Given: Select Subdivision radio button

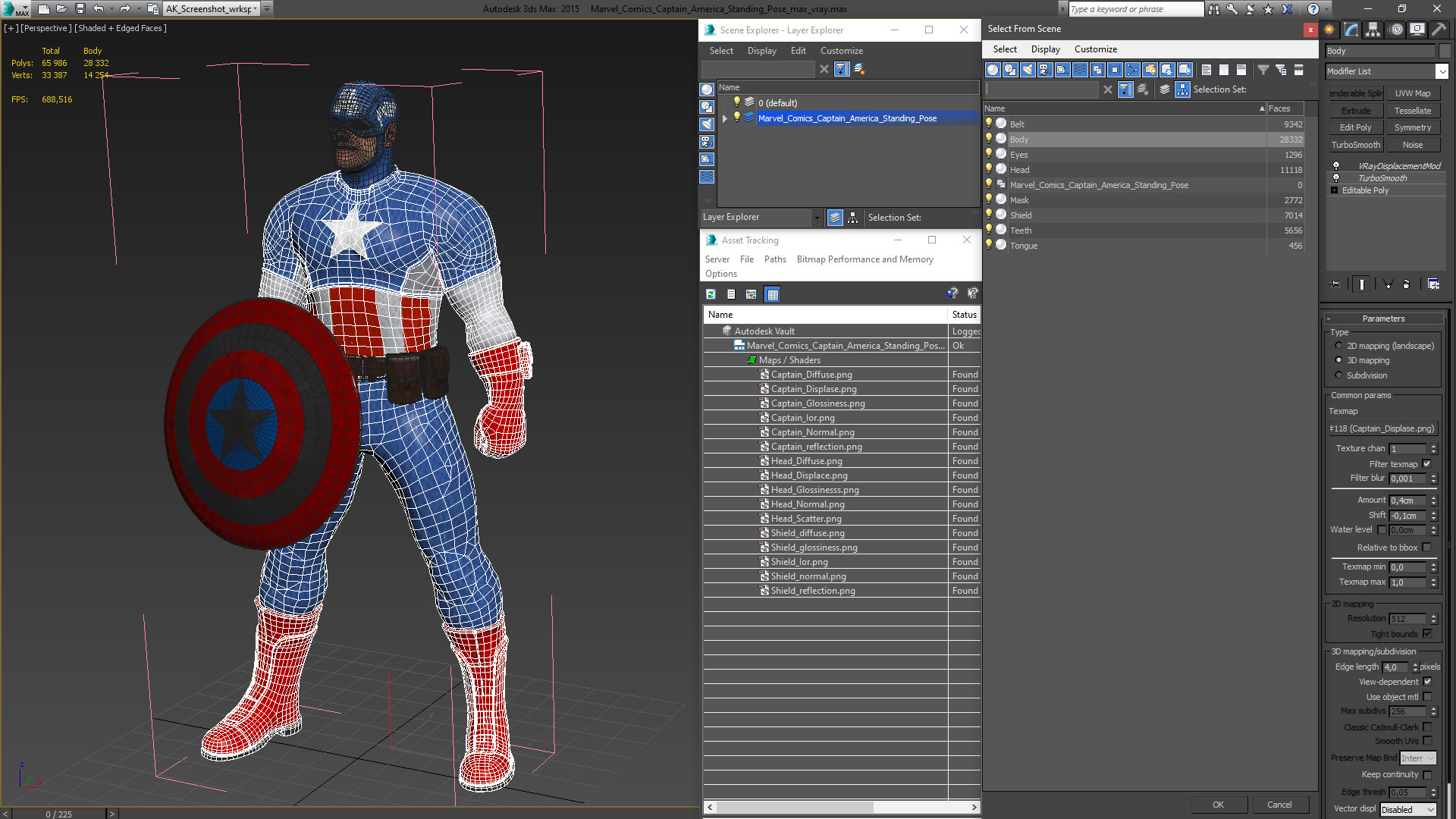Looking at the screenshot, I should 1338,375.
